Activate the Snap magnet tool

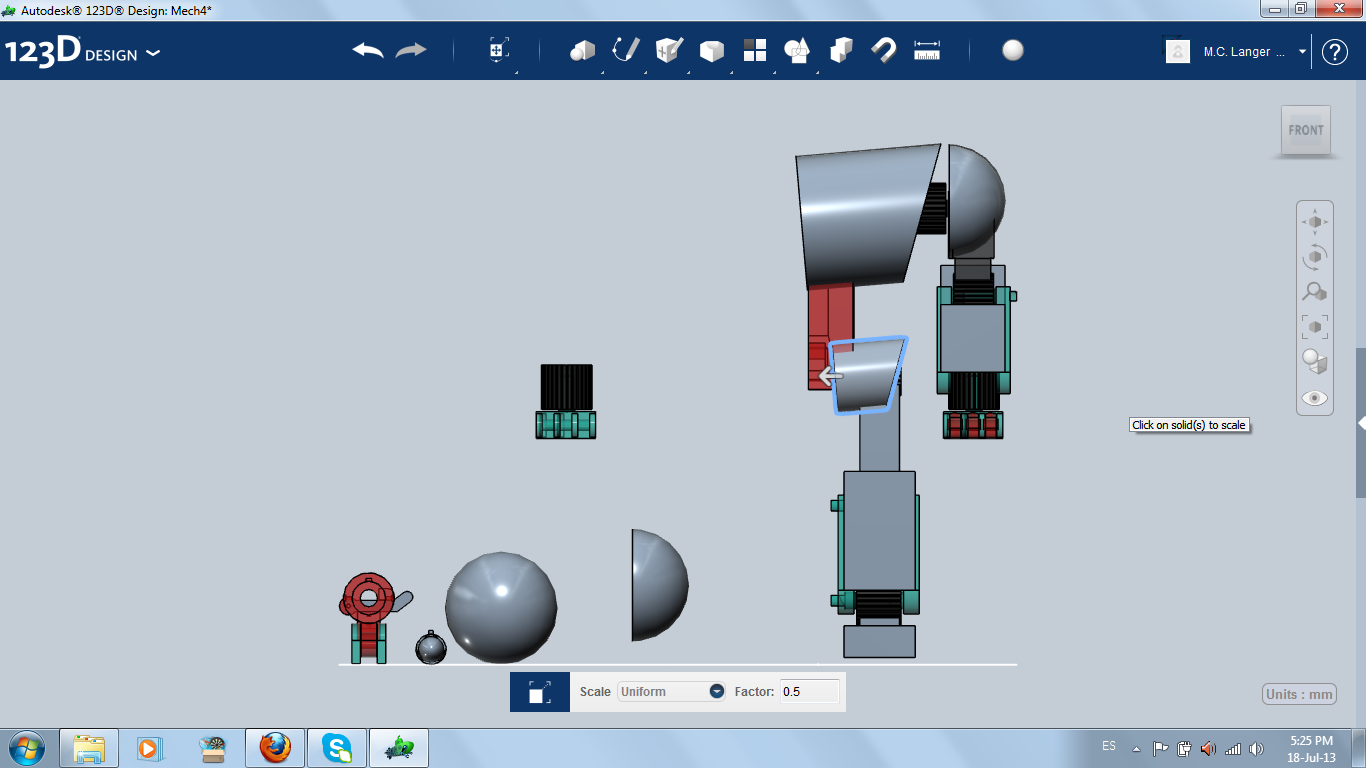pos(884,51)
